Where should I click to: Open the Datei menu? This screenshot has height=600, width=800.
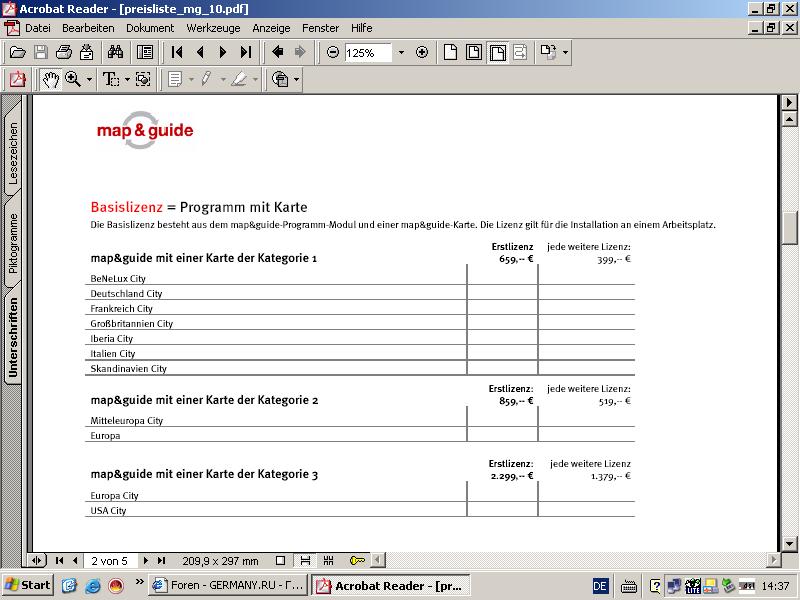38,28
